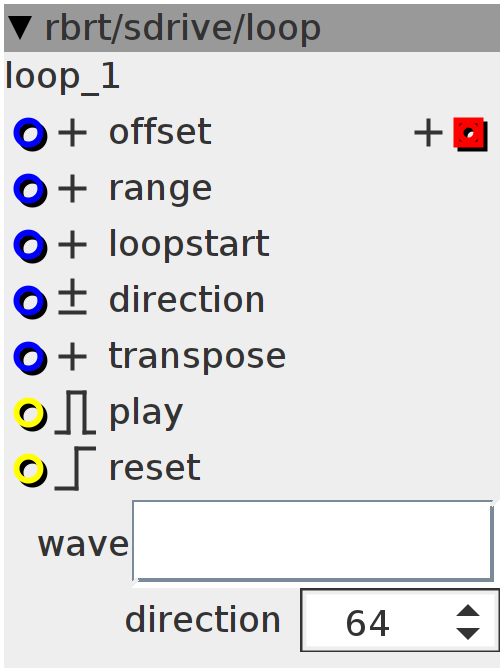Viewport: 504px width, 672px height.
Task: Click the blue transpose inlet circle
Action: pos(30,358)
